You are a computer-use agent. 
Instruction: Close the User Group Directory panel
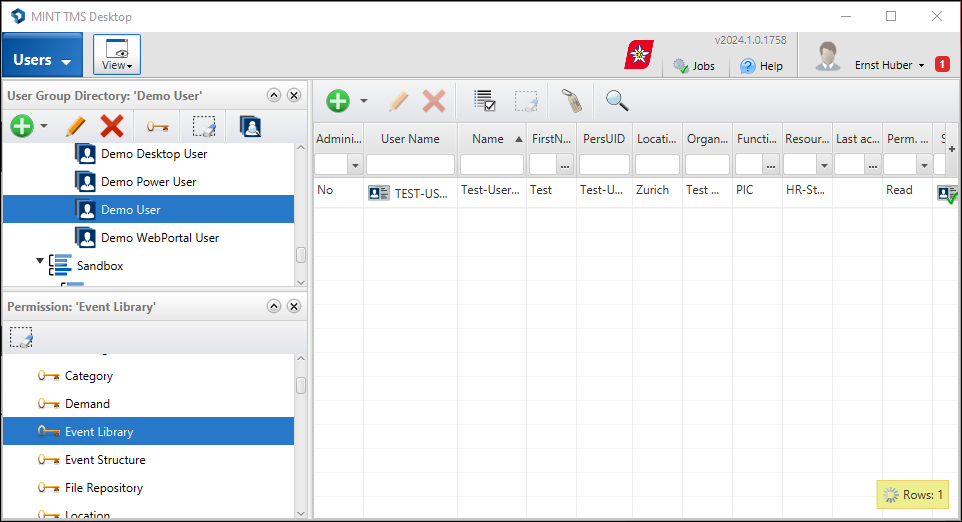coord(294,95)
